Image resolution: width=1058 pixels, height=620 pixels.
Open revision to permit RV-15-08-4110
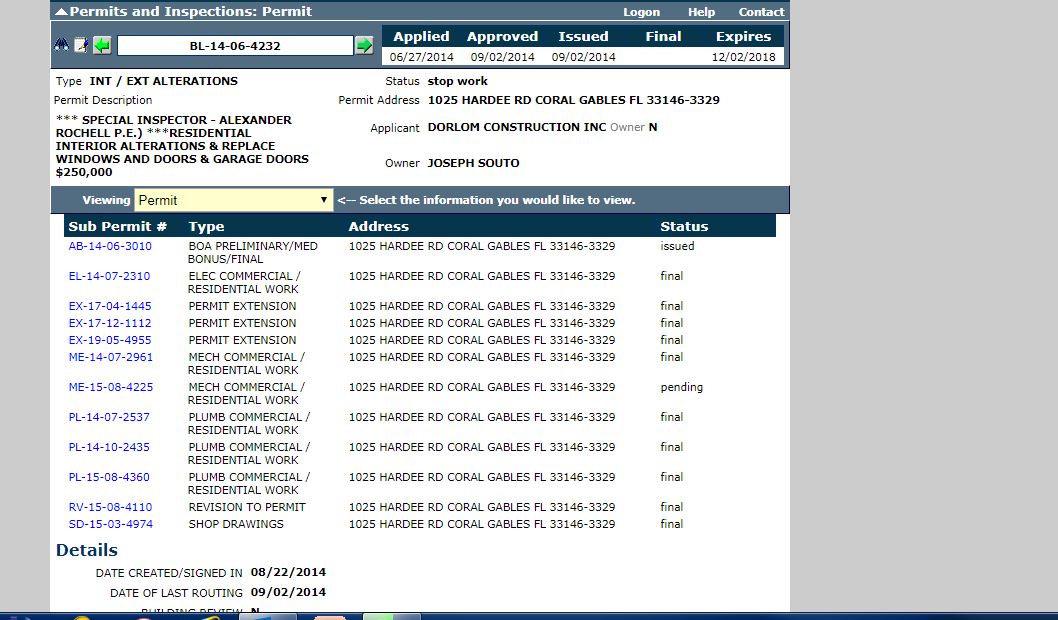pos(110,507)
